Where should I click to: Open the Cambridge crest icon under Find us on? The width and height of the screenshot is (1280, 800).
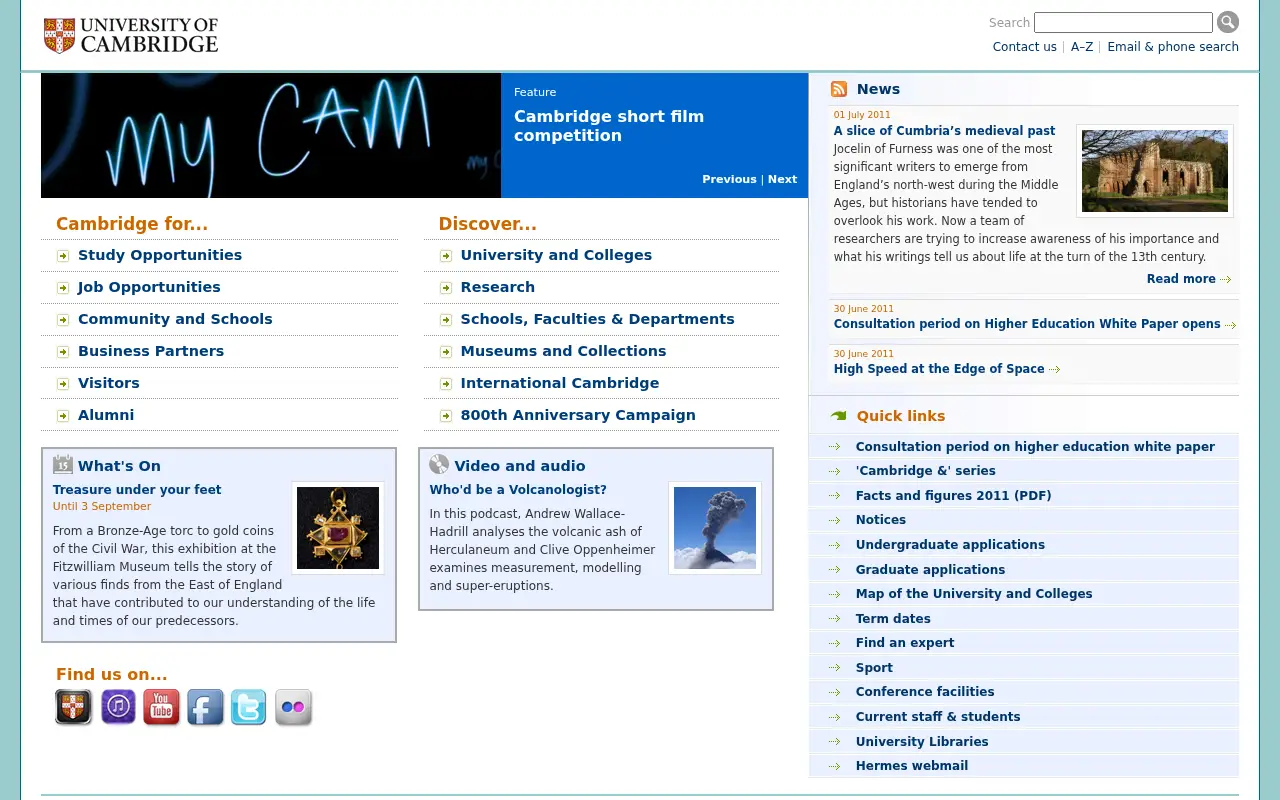[x=73, y=707]
